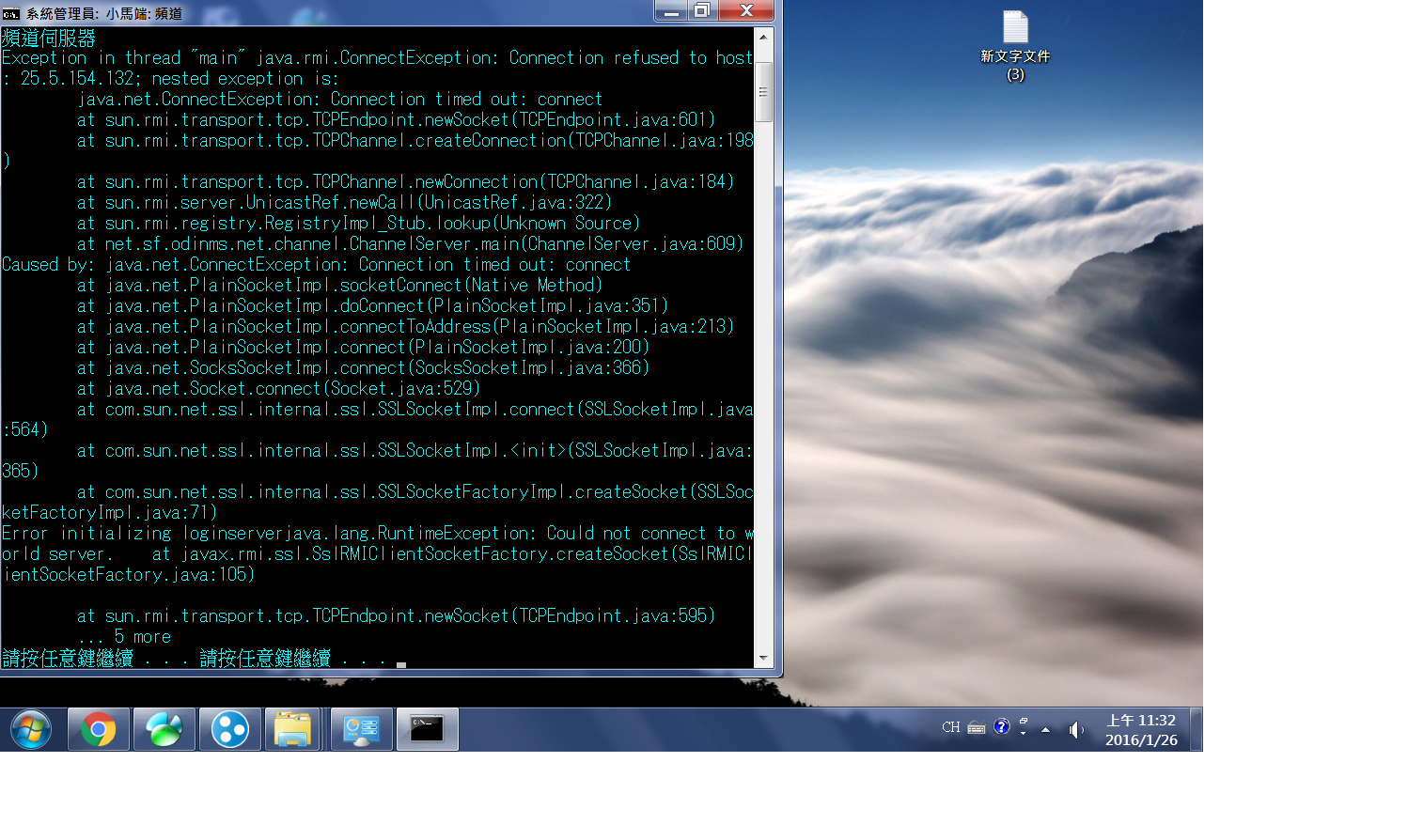Open the monitor control panel taskbar icon
Screen dimensions: 1408x840
point(362,729)
